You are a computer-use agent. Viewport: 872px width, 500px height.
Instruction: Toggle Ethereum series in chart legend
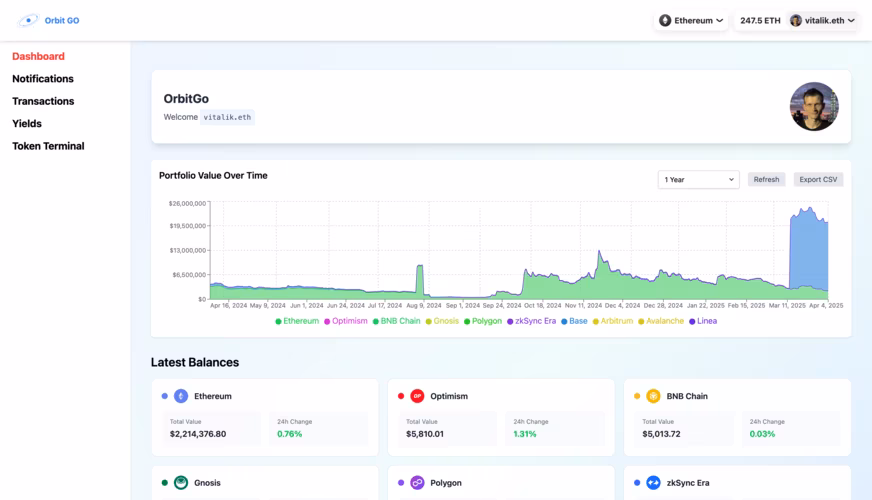click(297, 321)
